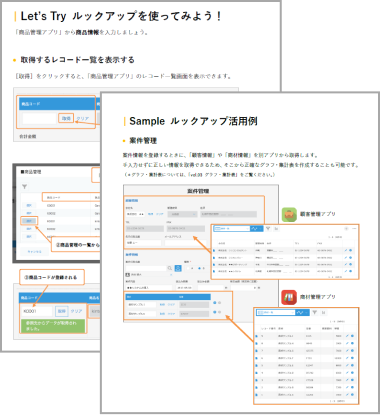The height and width of the screenshot is (415, 381).
Task: Click the blue organization picker icon beside the search
Action: tap(178, 268)
